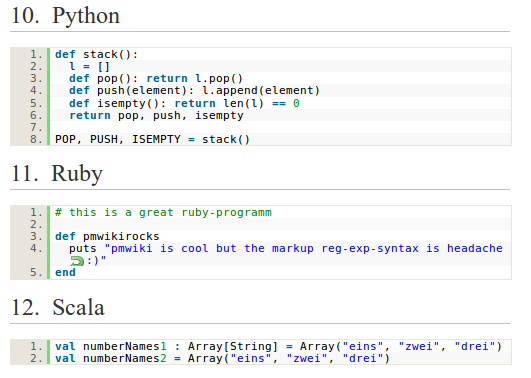Click line number 2 in the Scala block
This screenshot has width=531, height=378.
(36, 358)
